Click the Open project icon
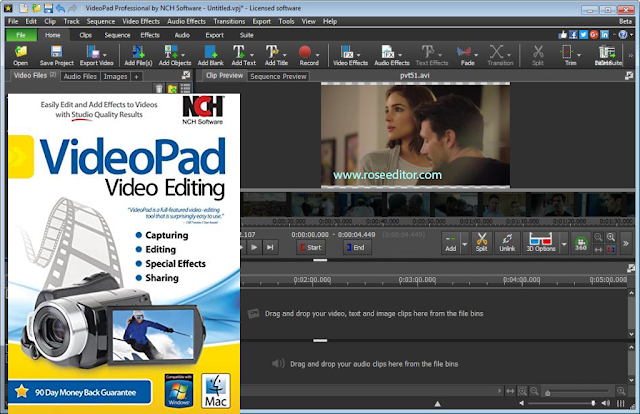The image size is (640, 414). (20, 56)
